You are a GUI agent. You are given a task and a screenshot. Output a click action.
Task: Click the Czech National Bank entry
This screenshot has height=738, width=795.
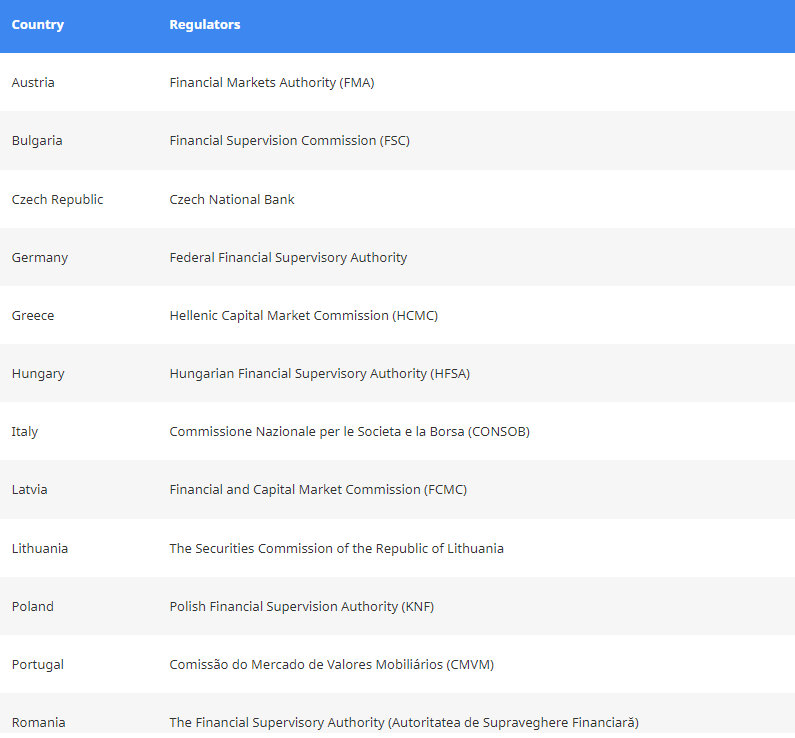[232, 200]
